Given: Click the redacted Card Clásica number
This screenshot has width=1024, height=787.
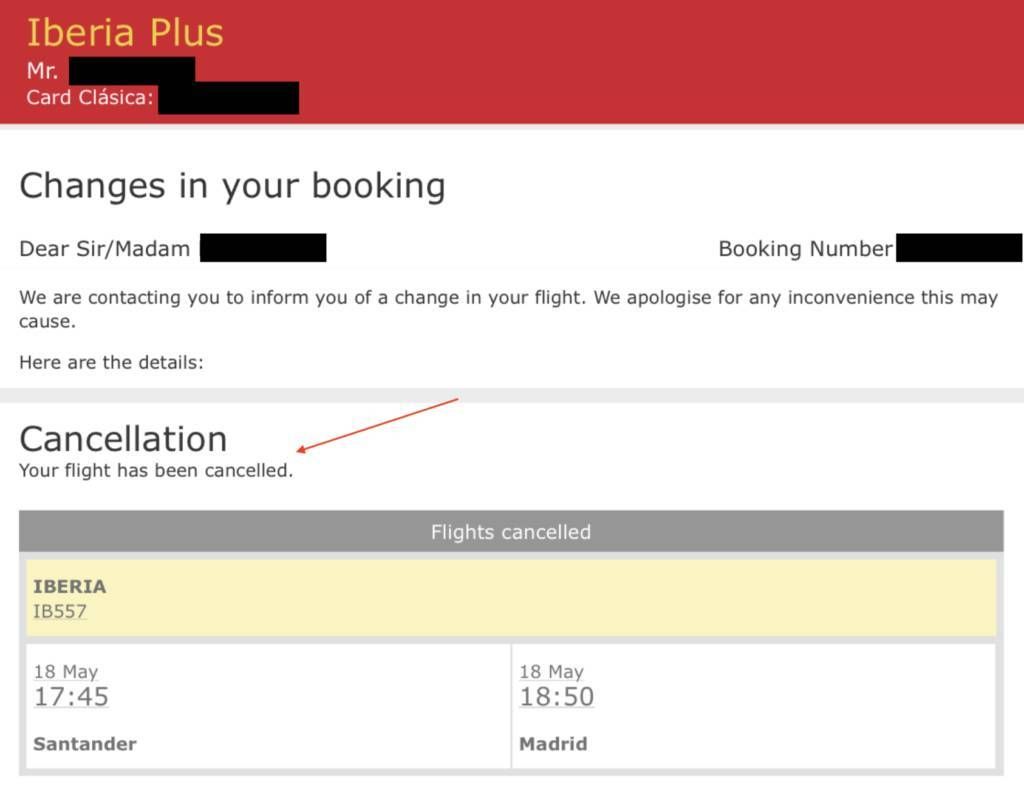Looking at the screenshot, I should click(x=229, y=98).
